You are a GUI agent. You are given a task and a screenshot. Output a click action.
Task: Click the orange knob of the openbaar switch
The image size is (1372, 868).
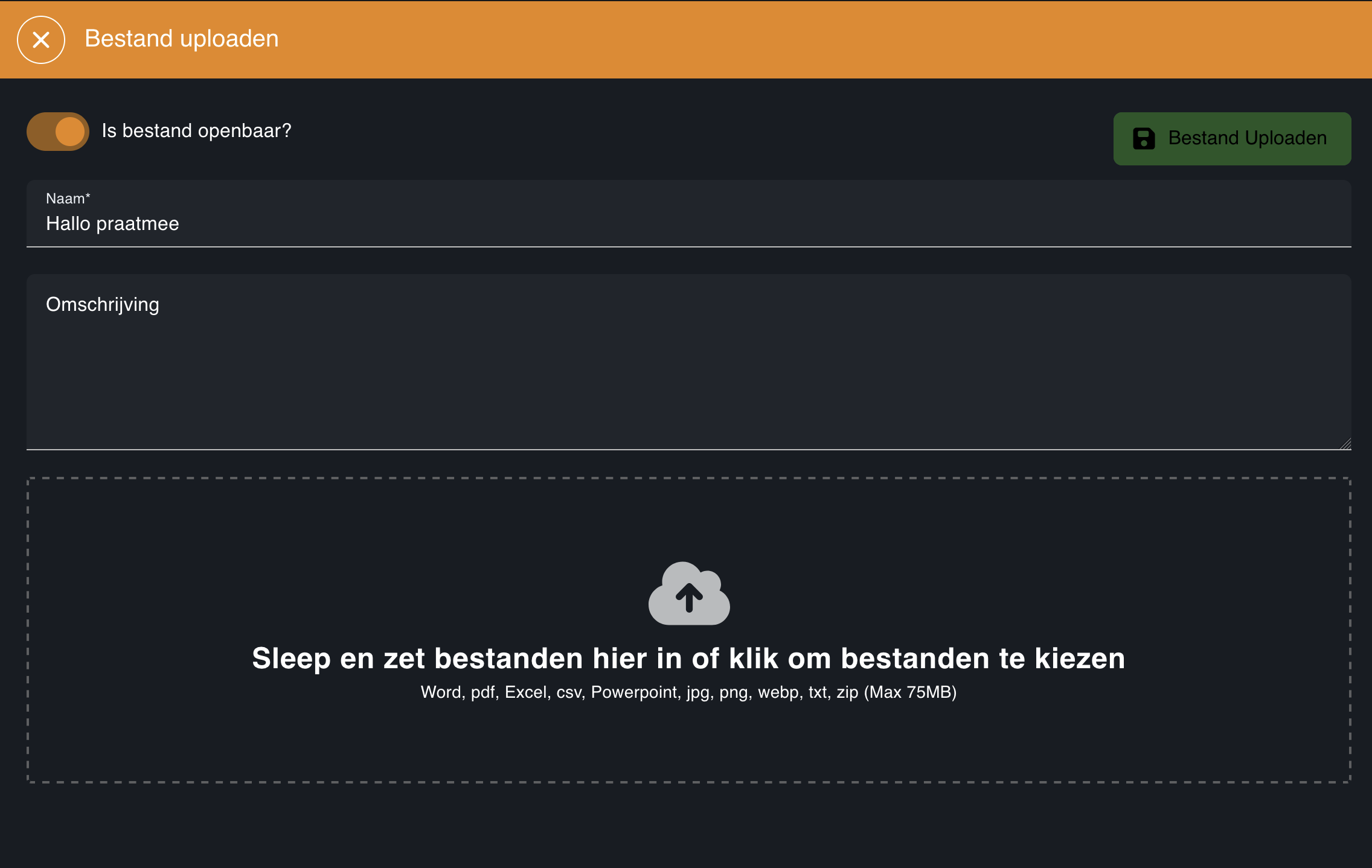pos(70,132)
